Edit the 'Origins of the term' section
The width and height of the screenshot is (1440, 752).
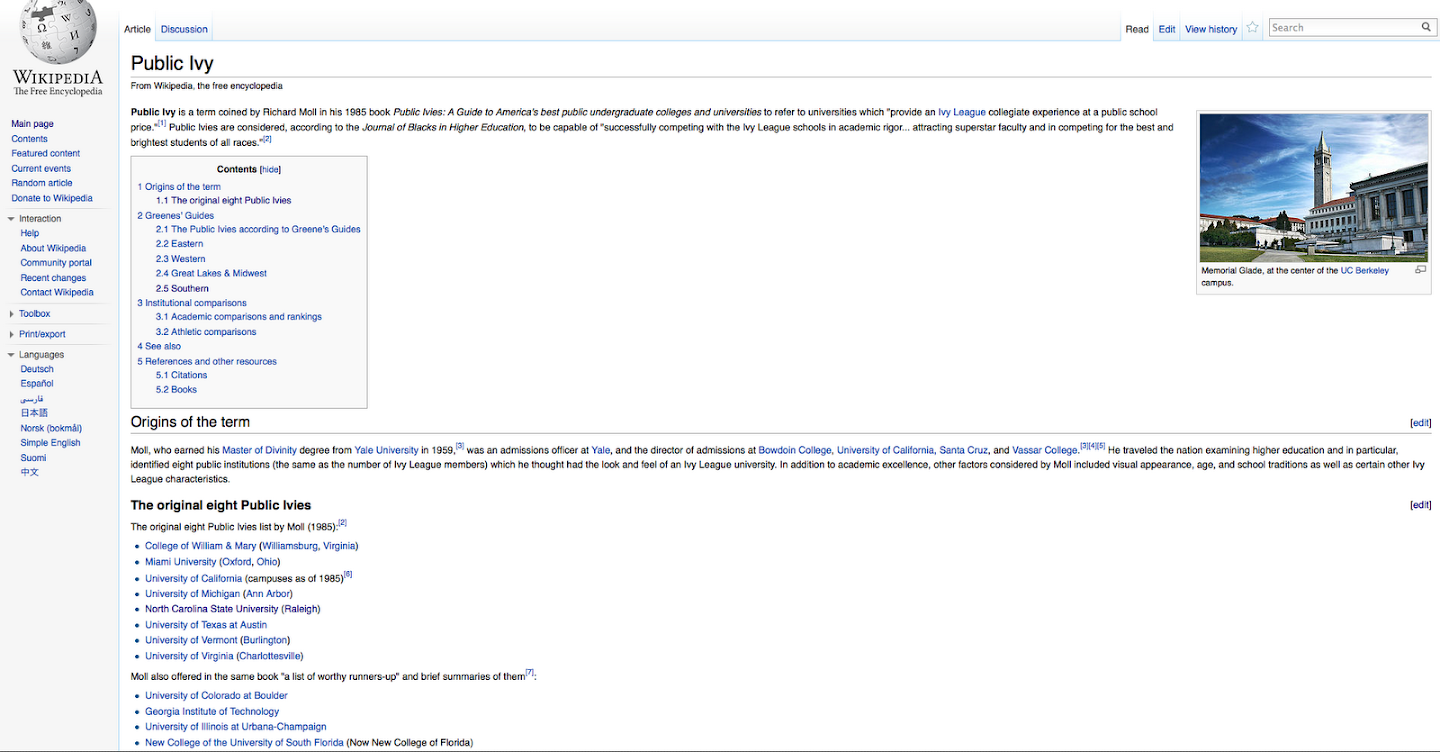pyautogui.click(x=1420, y=423)
